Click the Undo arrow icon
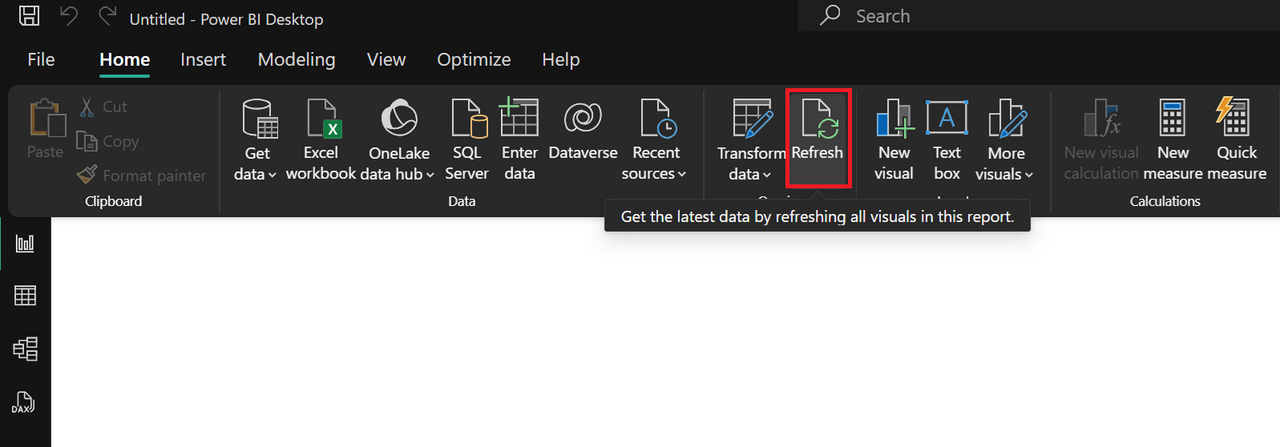 point(68,16)
